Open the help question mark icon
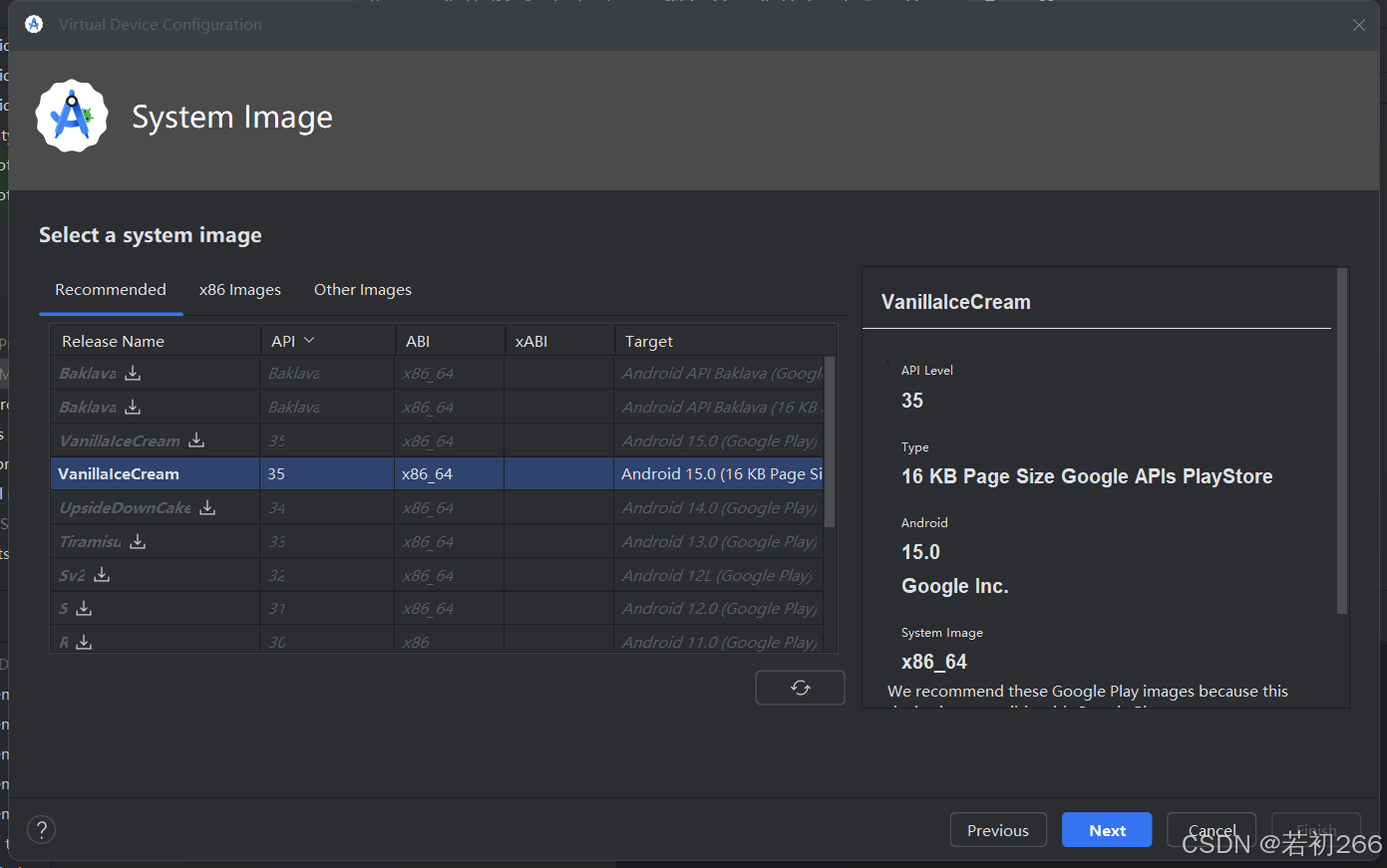1387x868 pixels. pos(42,830)
